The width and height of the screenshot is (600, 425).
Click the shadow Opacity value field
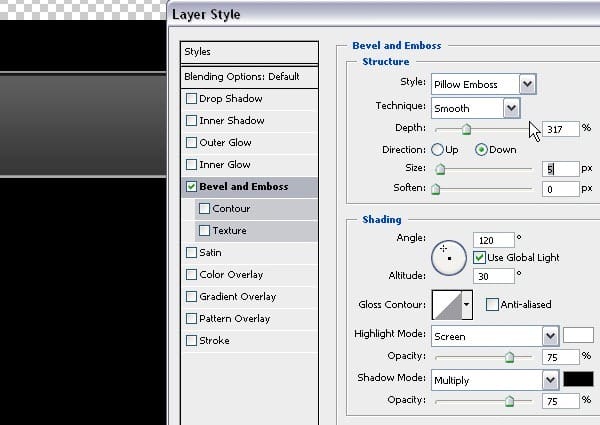click(561, 401)
